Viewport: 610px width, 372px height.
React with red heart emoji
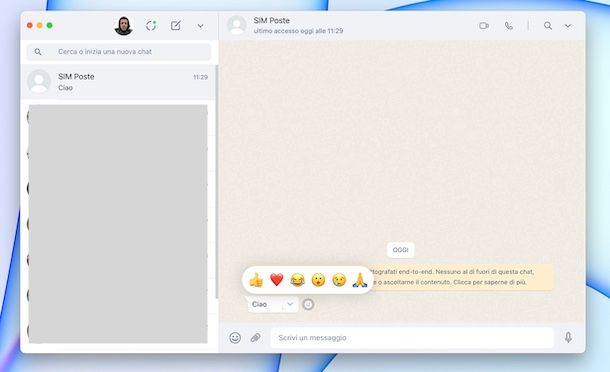pyautogui.click(x=277, y=280)
